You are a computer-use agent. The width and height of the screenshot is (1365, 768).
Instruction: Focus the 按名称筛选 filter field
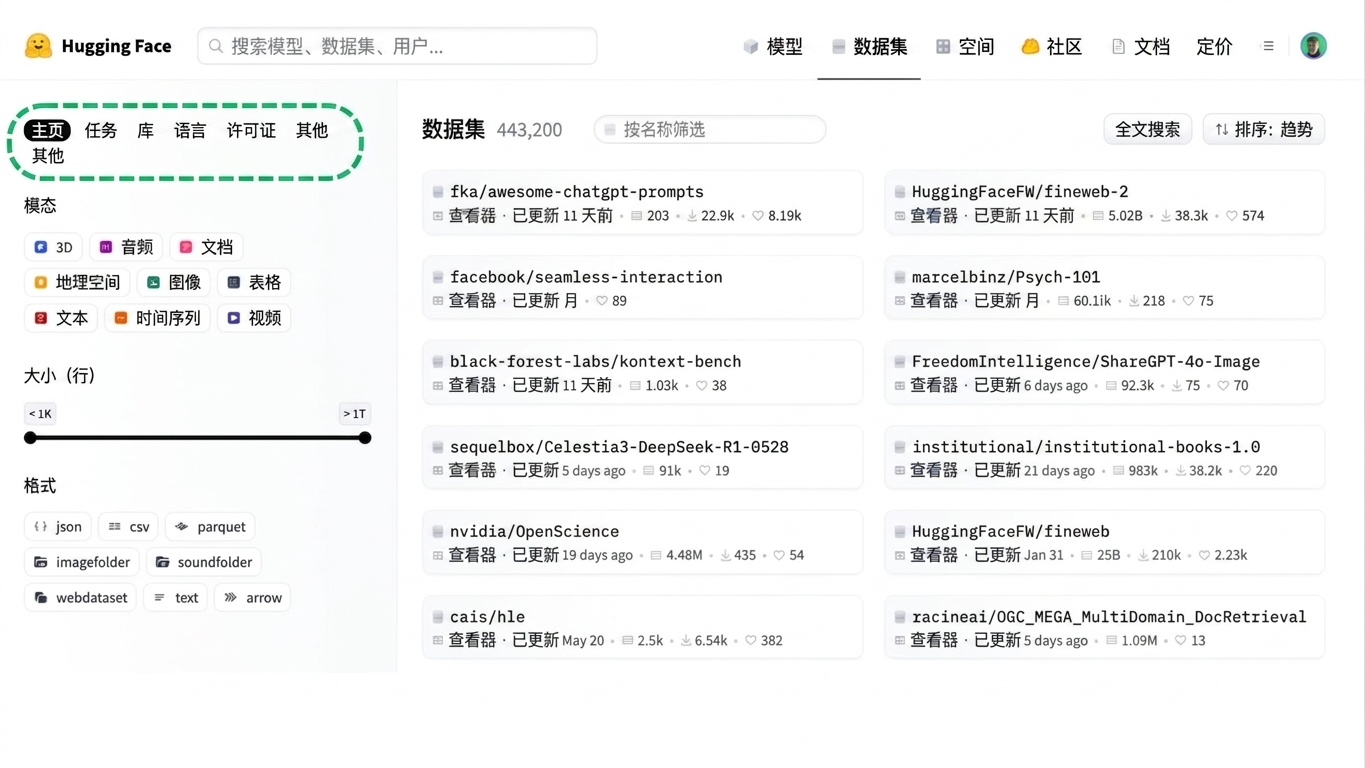pos(710,130)
